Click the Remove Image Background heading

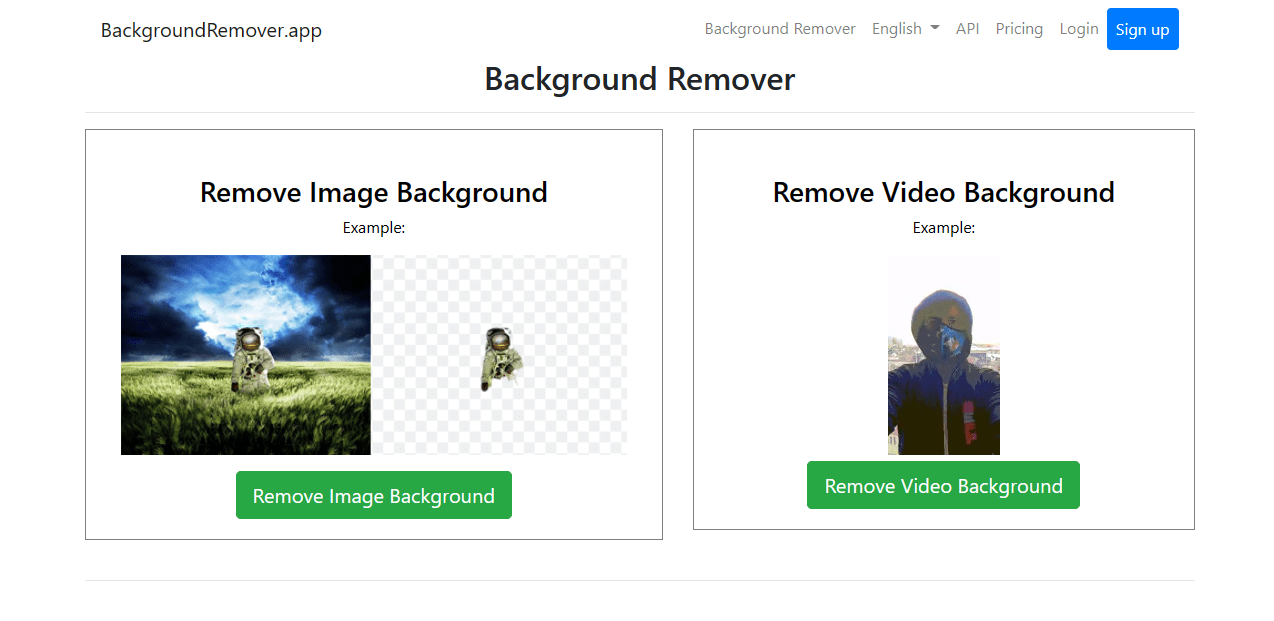(373, 192)
